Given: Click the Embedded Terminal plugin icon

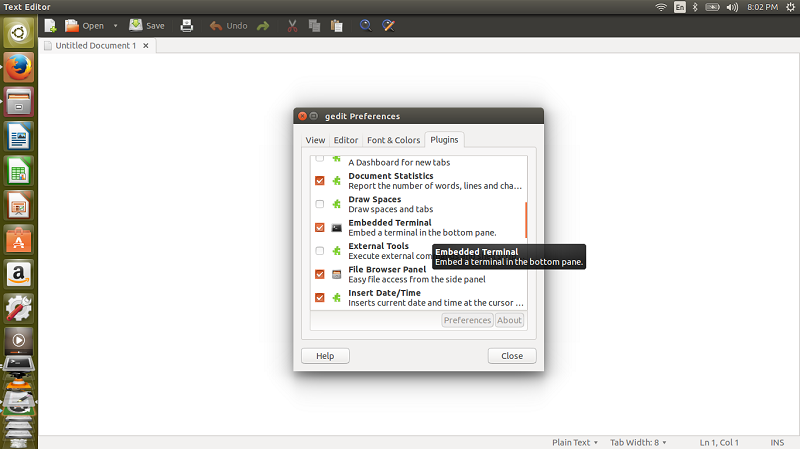Looking at the screenshot, I should click(x=337, y=228).
